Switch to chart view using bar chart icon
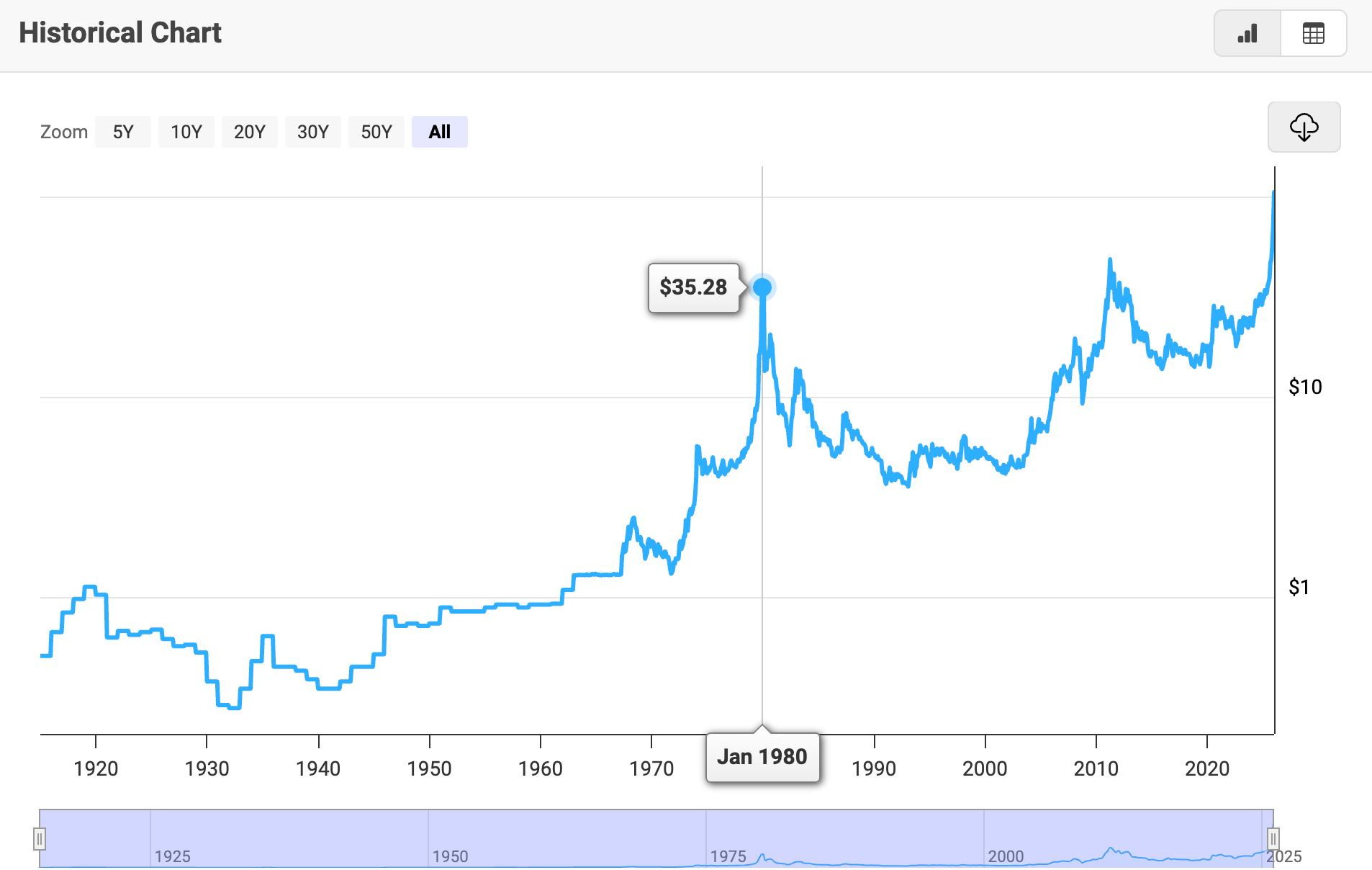 click(1247, 33)
